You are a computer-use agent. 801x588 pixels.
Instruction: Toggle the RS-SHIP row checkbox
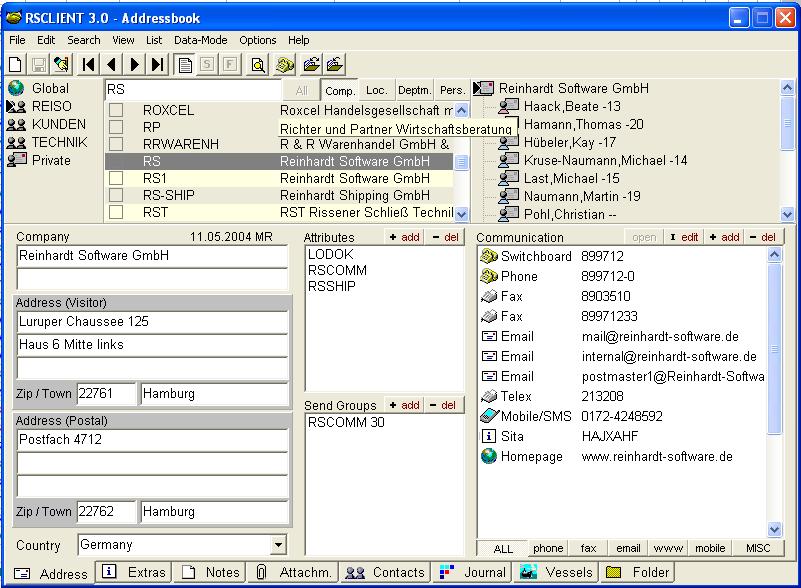[116, 195]
